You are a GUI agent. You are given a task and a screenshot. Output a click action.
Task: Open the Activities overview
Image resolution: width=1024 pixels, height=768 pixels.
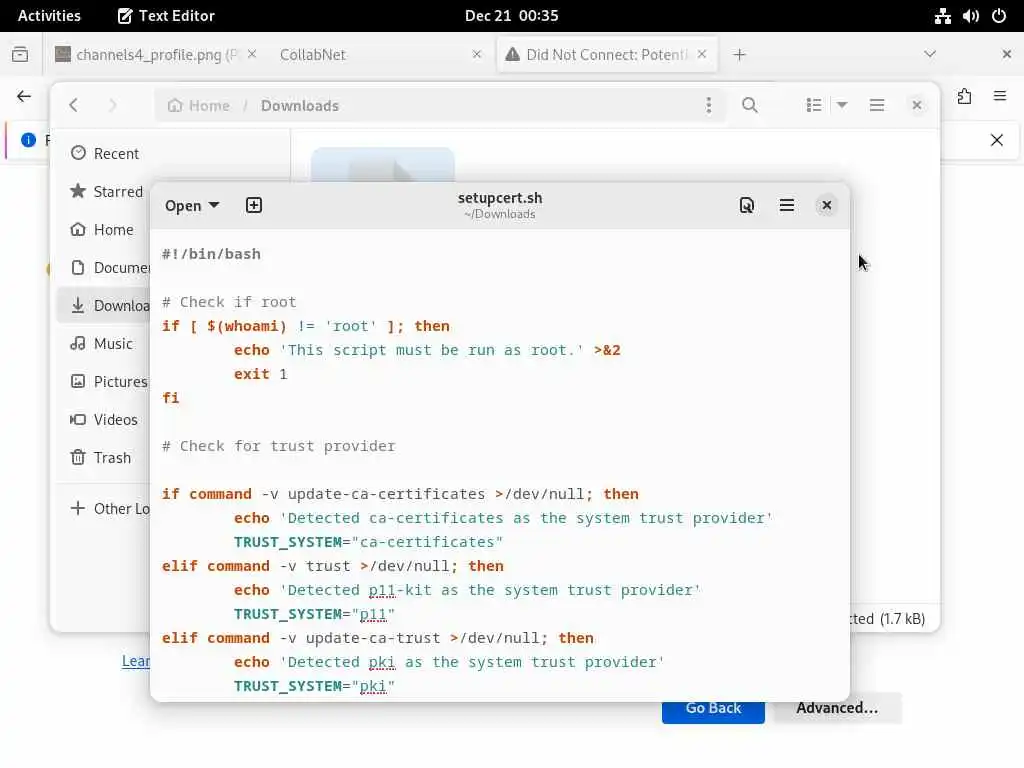click(49, 16)
